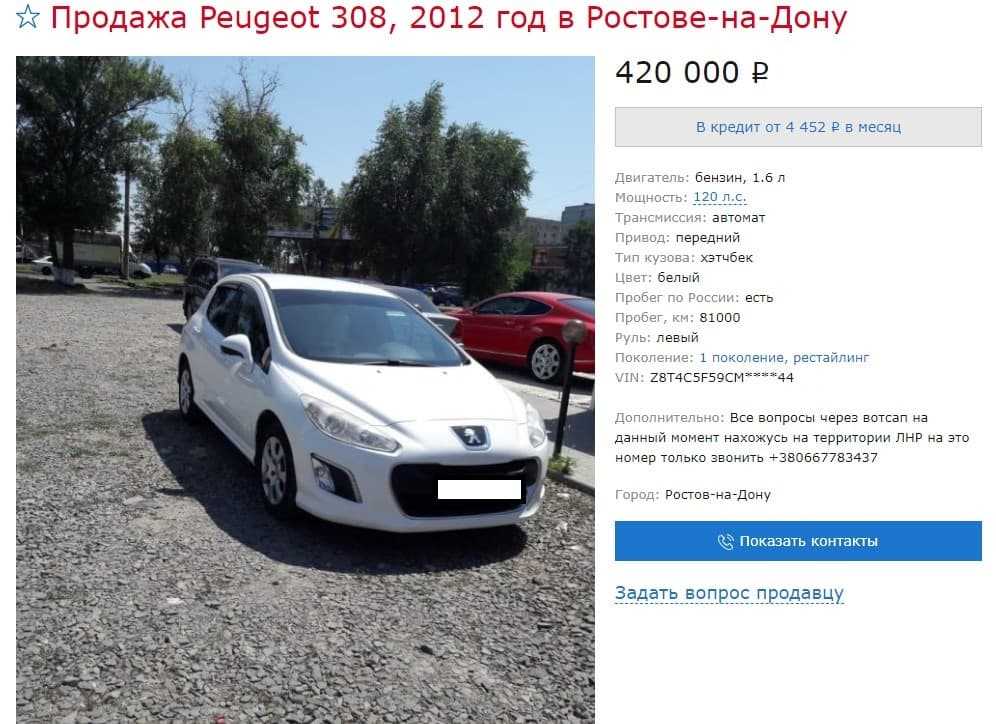Image resolution: width=996 pixels, height=724 pixels.
Task: Click the Задать вопрос продавцу link
Action: coord(729,593)
